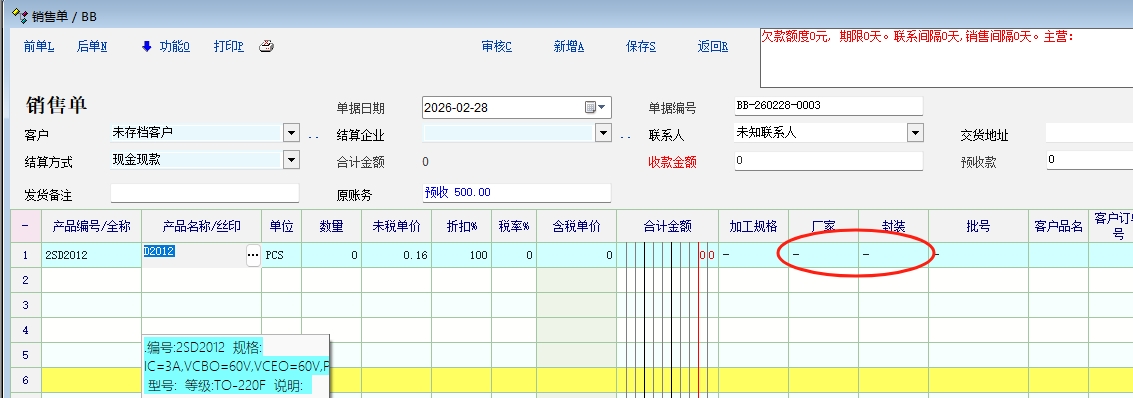Image resolution: width=1133 pixels, height=398 pixels.
Task: Click the 含税单价 column header
Action: [x=576, y=226]
